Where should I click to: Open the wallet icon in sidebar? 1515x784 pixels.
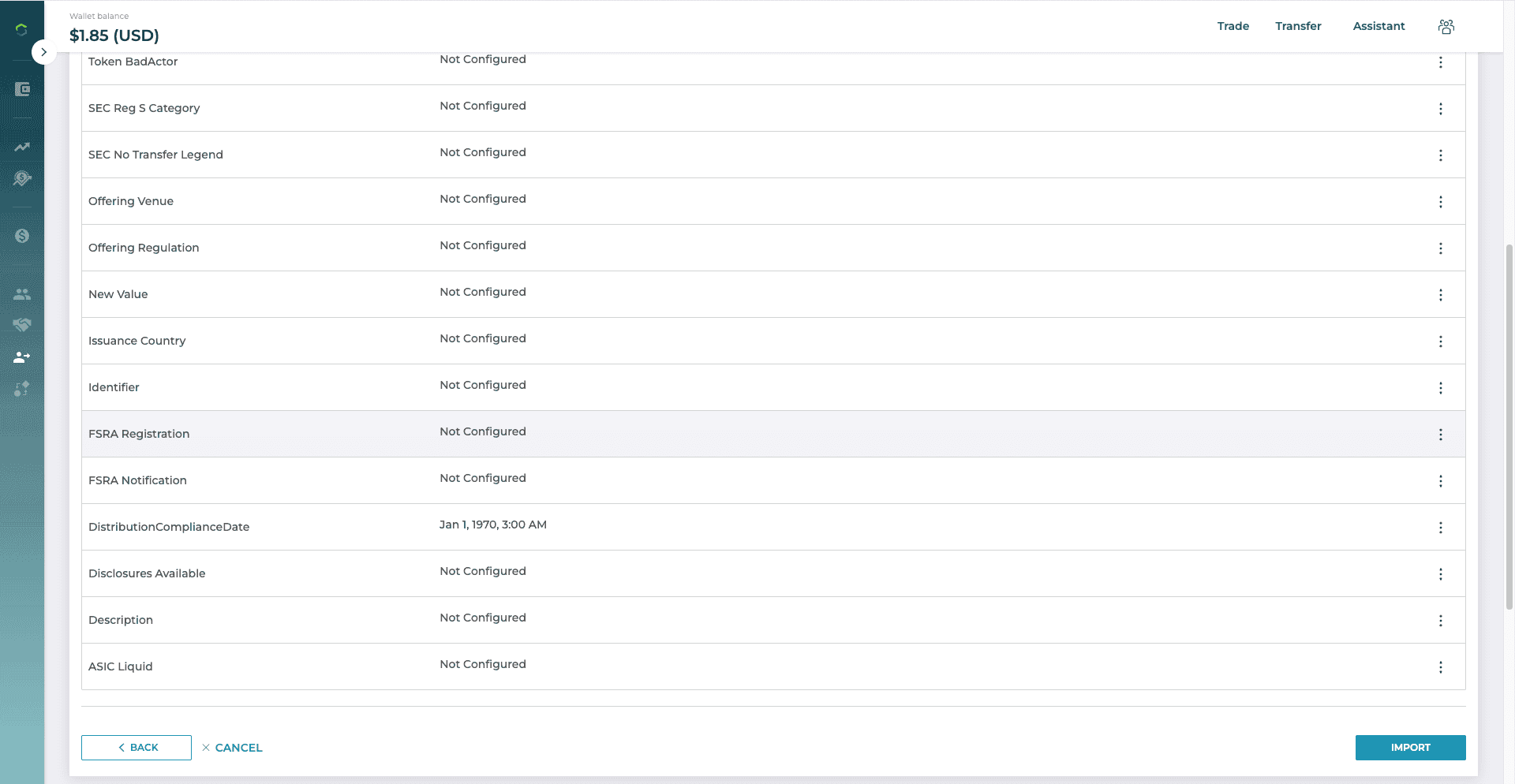pyautogui.click(x=22, y=89)
